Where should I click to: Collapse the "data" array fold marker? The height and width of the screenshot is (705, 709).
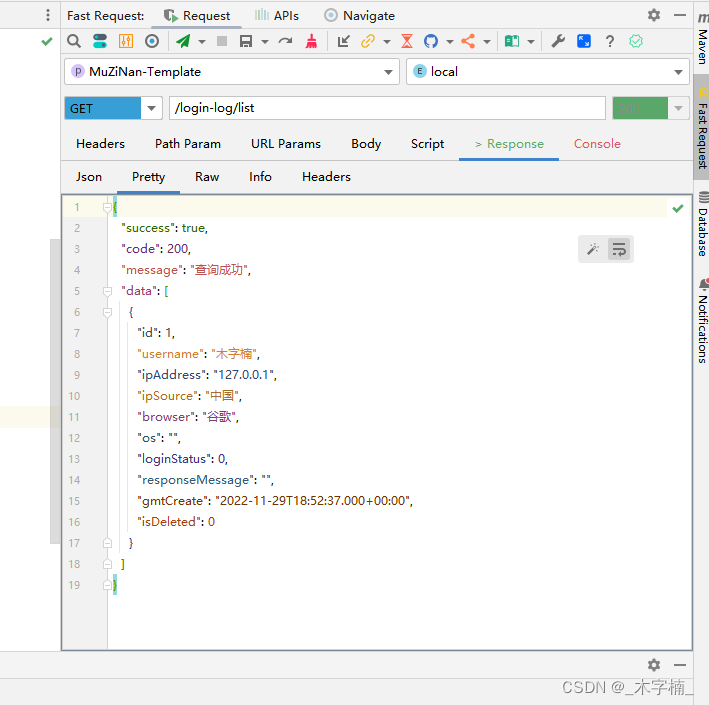click(x=107, y=291)
